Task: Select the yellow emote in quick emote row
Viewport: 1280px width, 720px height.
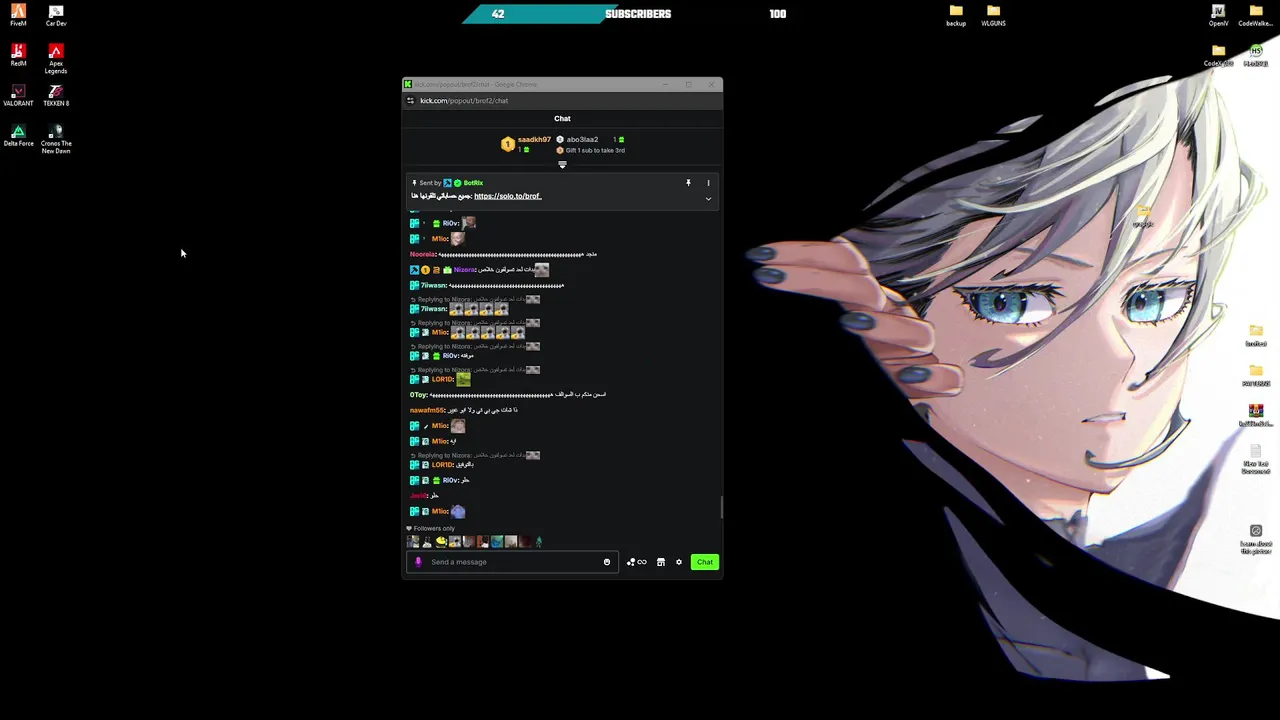Action: pyautogui.click(x=441, y=542)
